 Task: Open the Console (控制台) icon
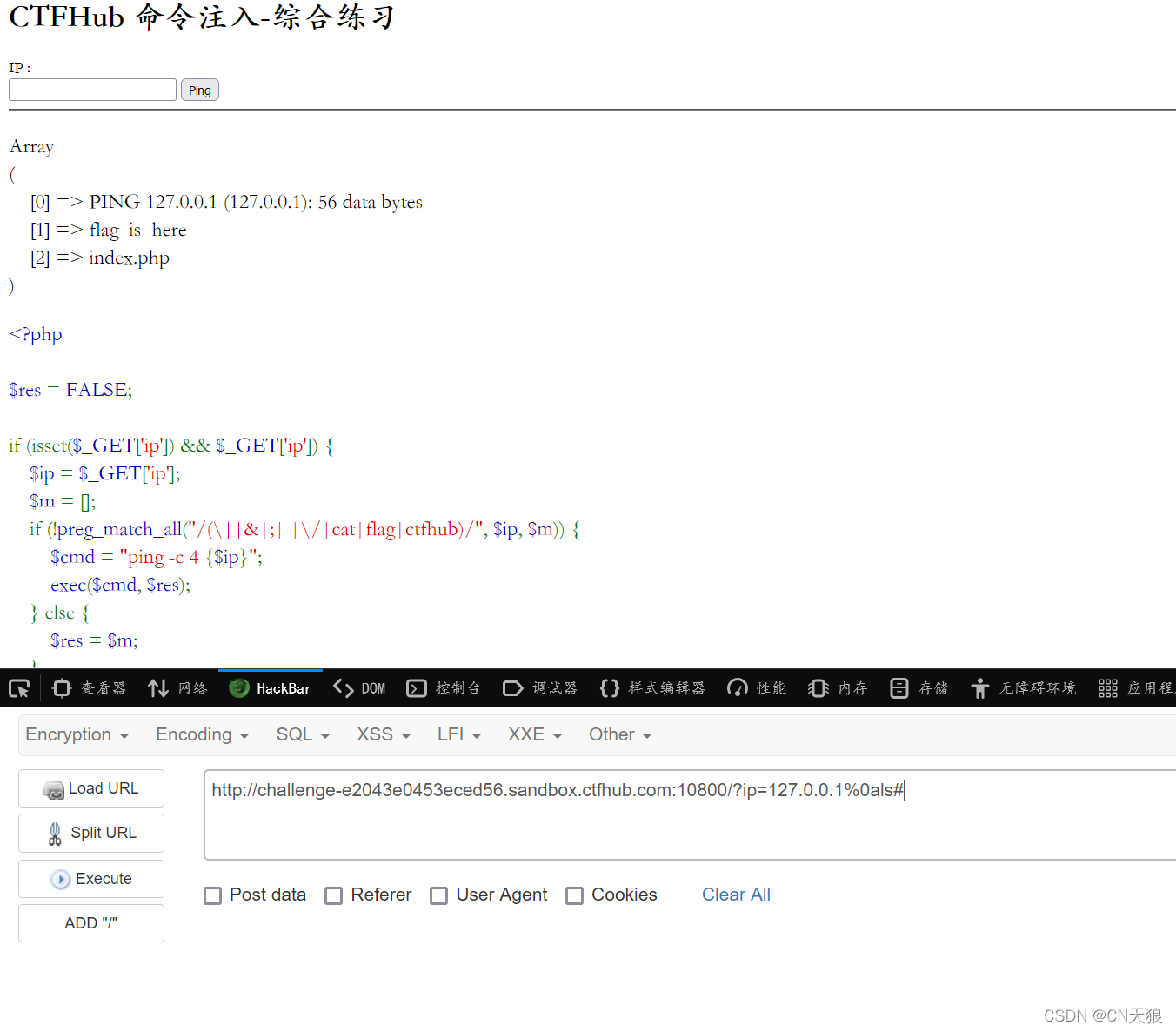tap(417, 688)
